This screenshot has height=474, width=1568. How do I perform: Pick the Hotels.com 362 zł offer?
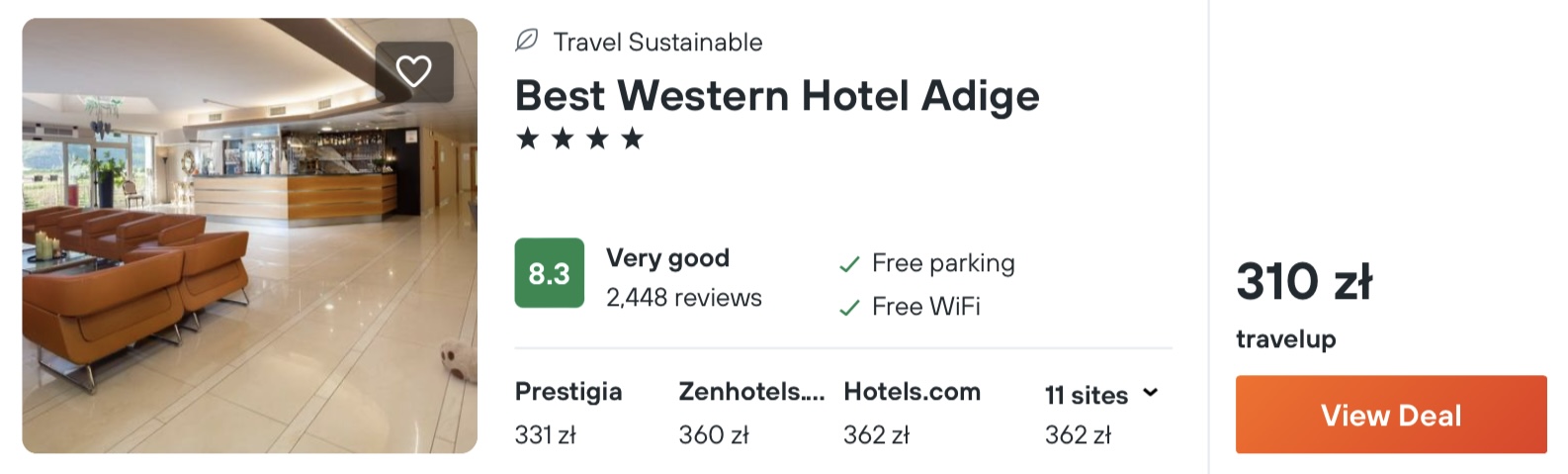tap(912, 413)
